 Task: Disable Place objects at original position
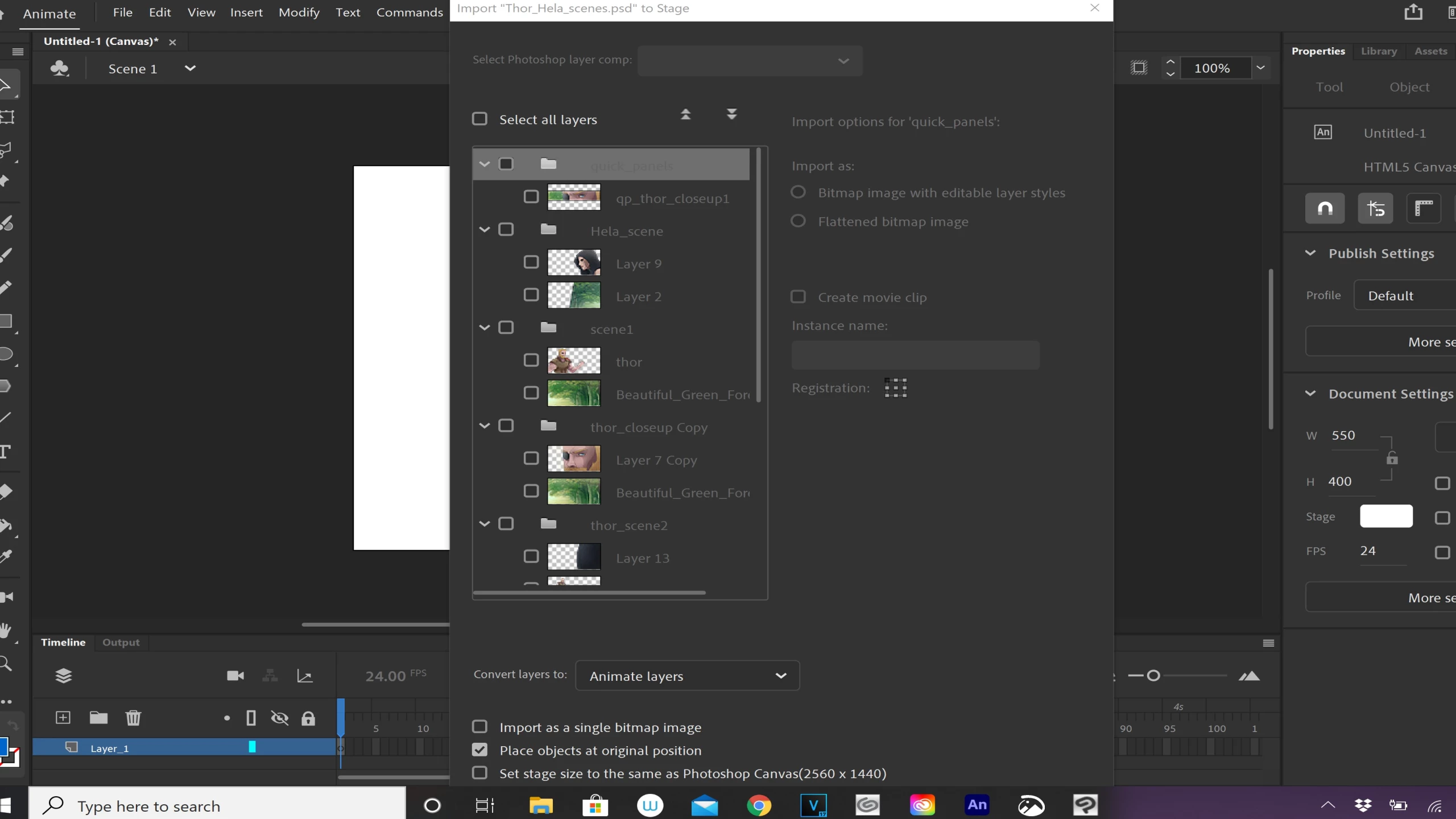tap(479, 750)
